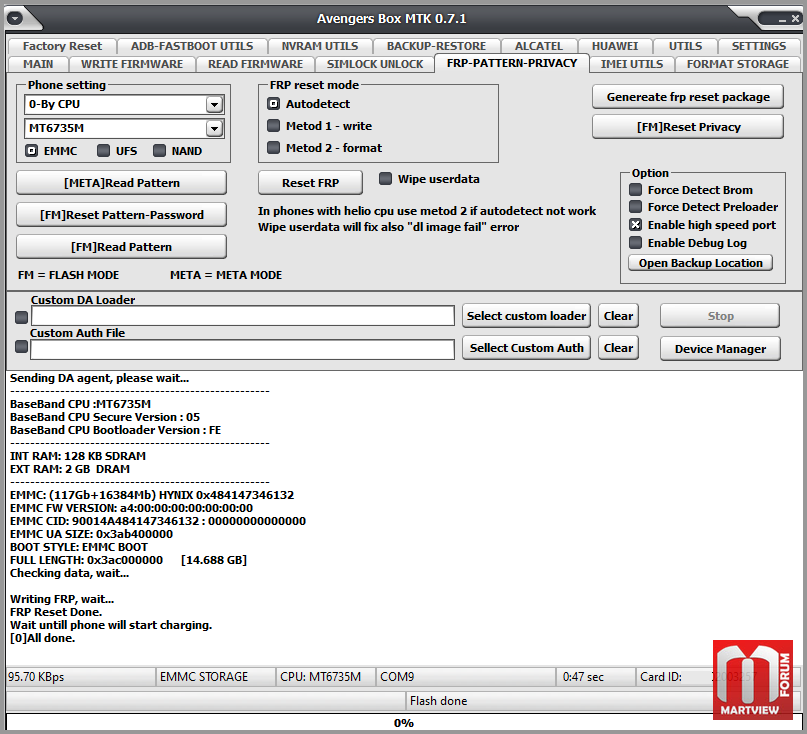Click the 'EXT RAM: 2 GB DRAM' log line
This screenshot has height=734, width=807.
click(70, 469)
